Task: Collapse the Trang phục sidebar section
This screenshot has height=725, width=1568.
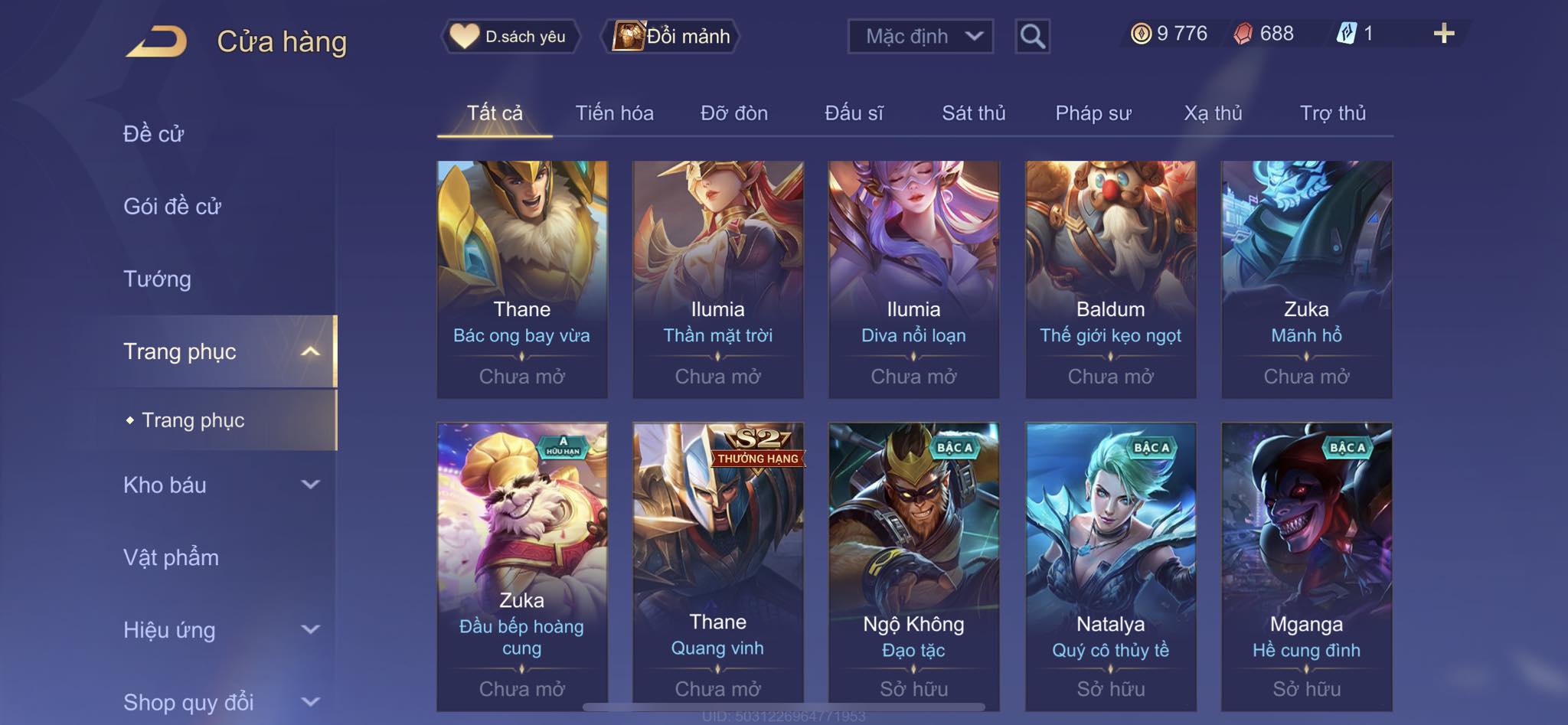Action: coord(310,351)
